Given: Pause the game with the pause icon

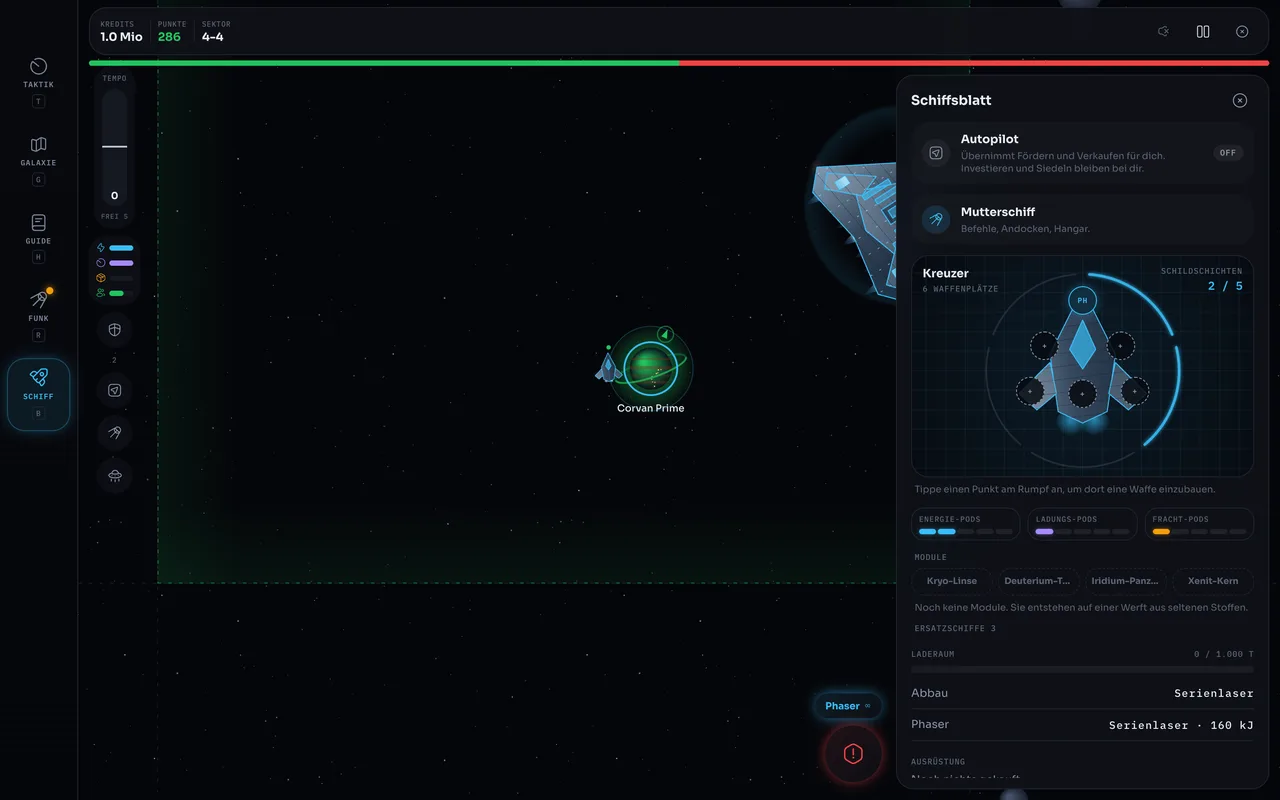Looking at the screenshot, I should pos(1203,32).
